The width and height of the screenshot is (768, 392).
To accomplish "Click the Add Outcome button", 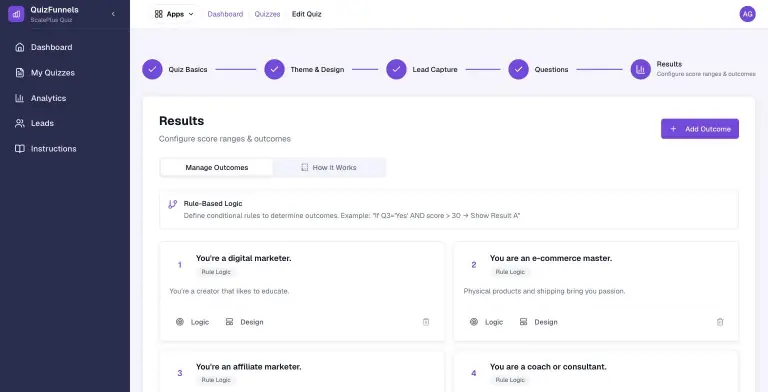I will (700, 129).
